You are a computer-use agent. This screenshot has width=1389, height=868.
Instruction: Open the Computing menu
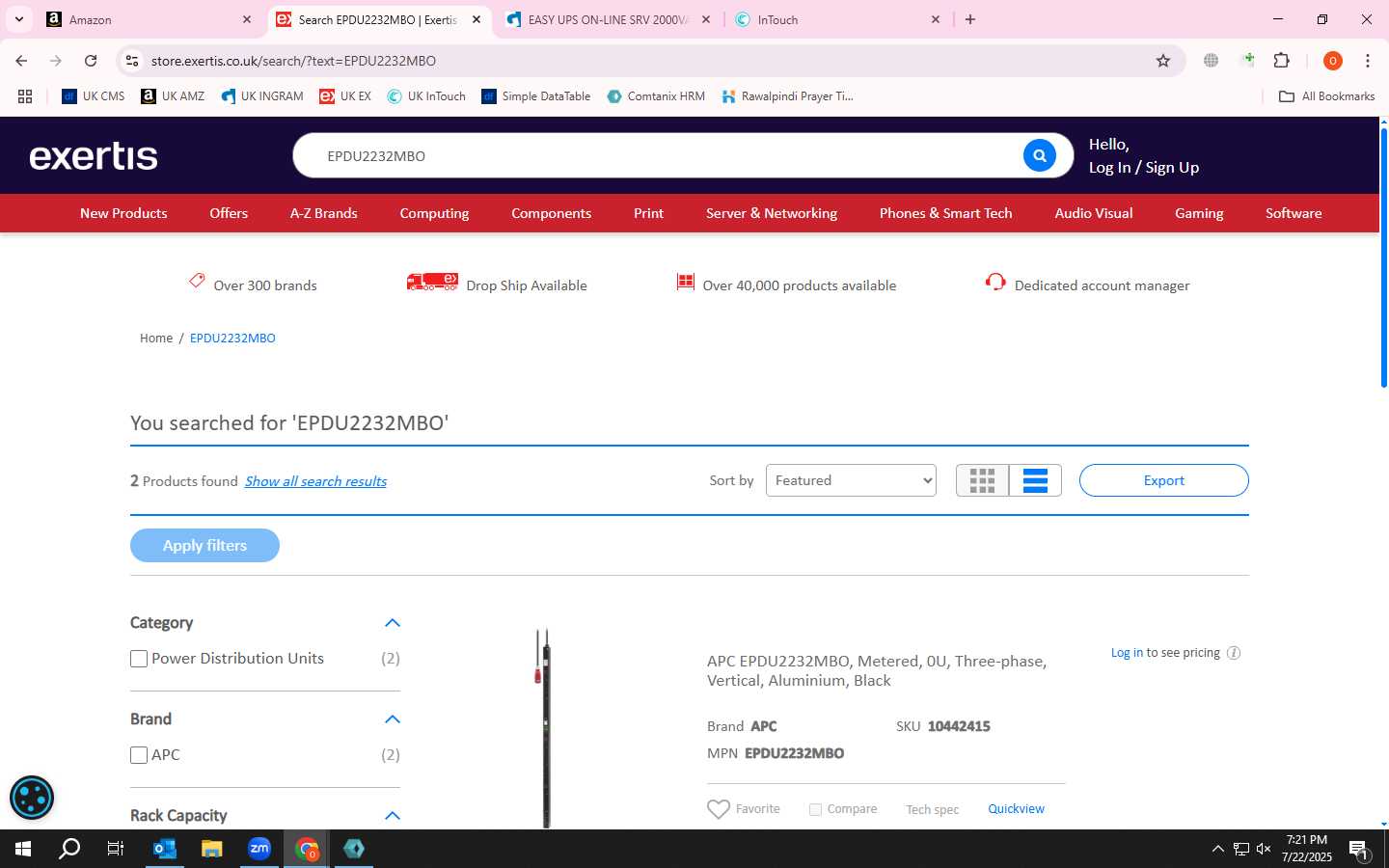coord(434,213)
